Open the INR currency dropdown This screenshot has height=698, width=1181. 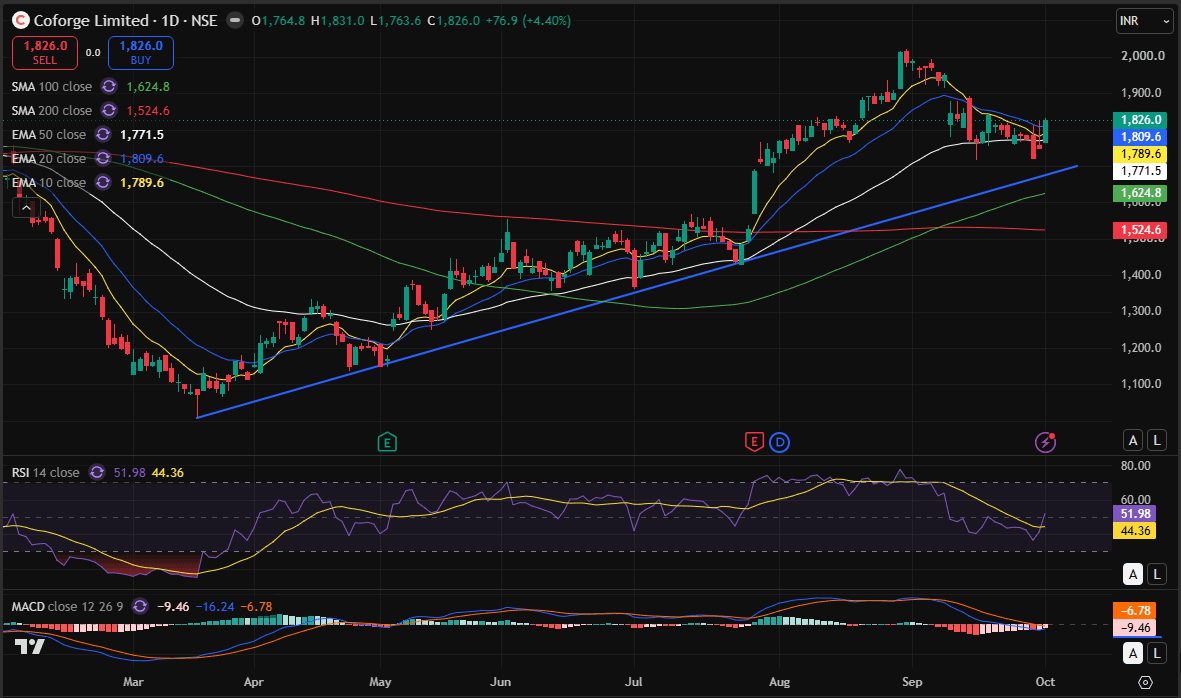tap(1144, 21)
